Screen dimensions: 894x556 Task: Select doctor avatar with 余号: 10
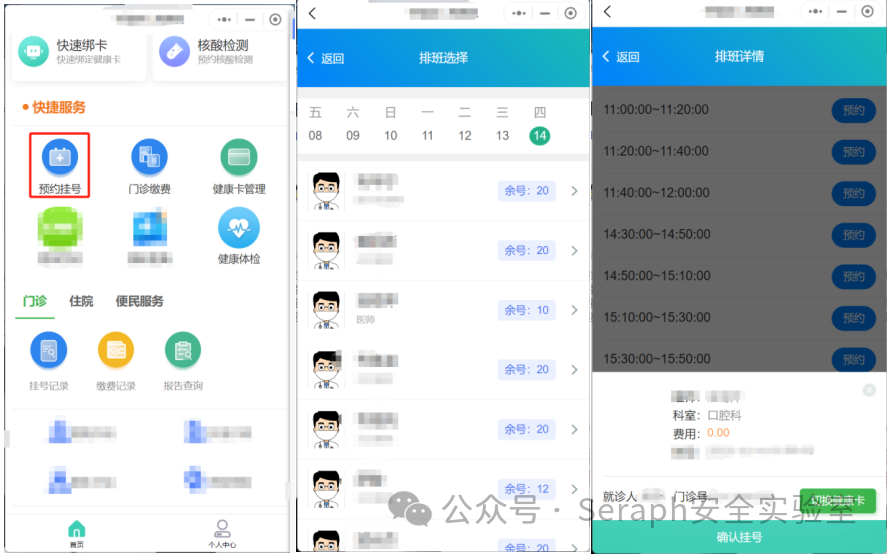(326, 310)
